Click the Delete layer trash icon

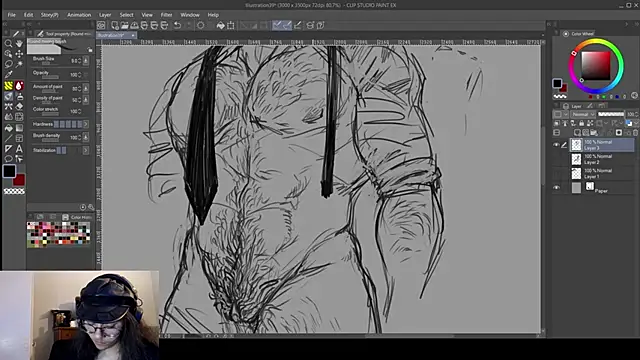[x=635, y=133]
